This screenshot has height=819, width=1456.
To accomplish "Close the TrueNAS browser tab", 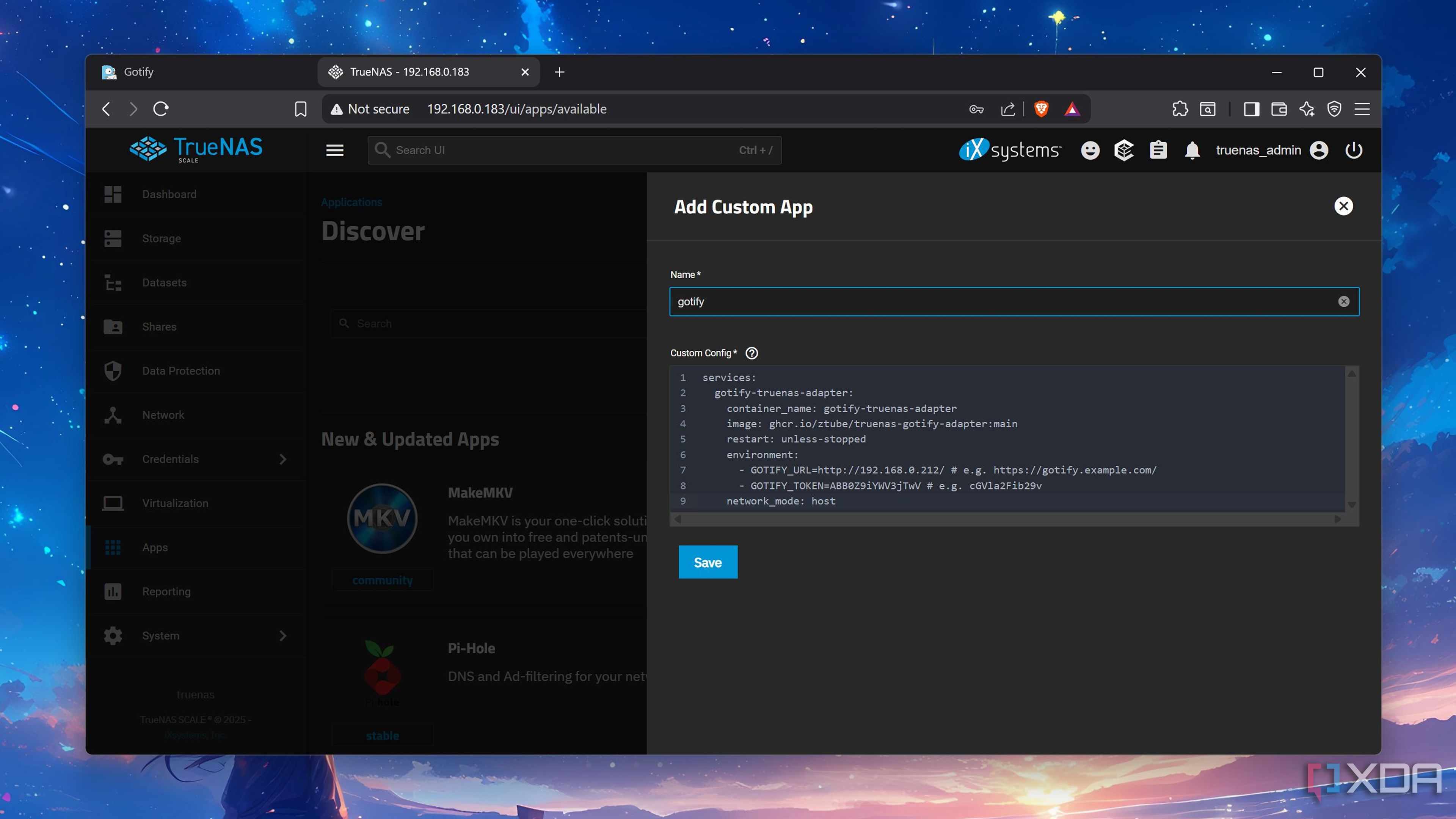I will (524, 72).
